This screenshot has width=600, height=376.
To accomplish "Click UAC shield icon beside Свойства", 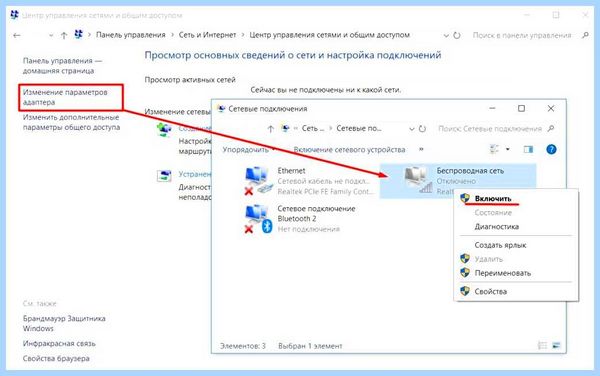I will [465, 291].
